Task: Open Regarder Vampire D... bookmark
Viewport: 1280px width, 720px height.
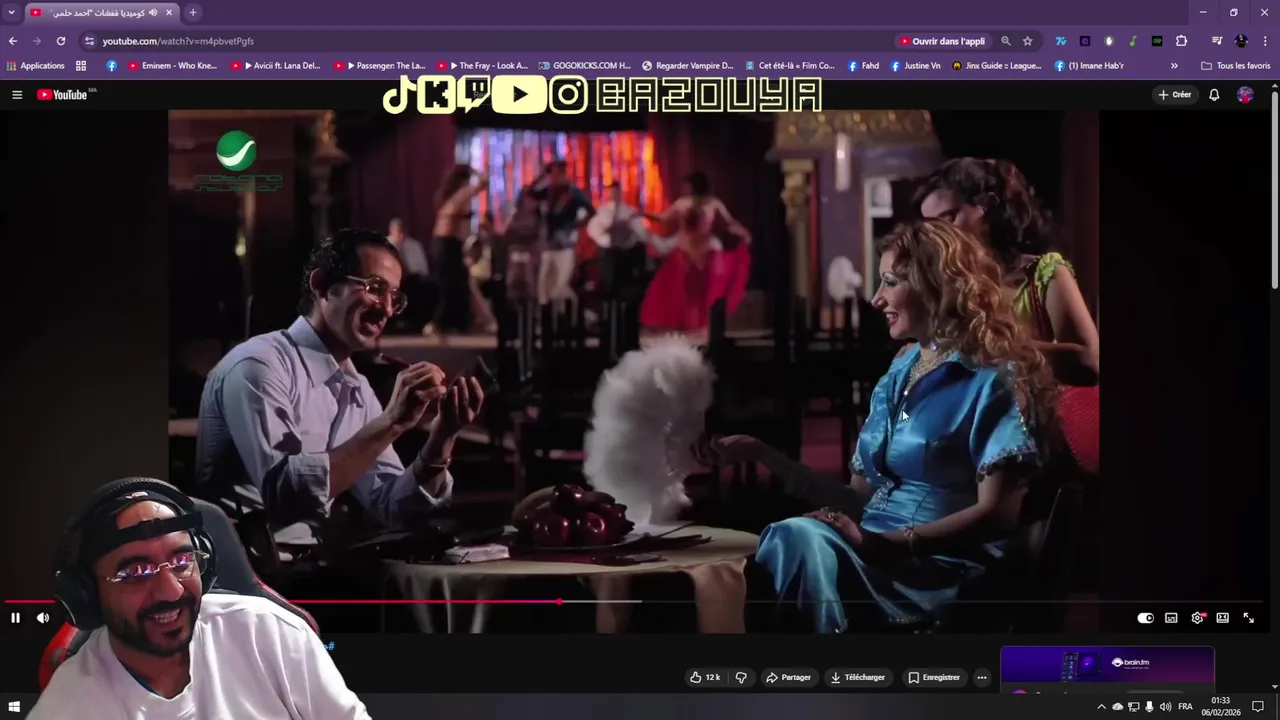Action: (688, 66)
